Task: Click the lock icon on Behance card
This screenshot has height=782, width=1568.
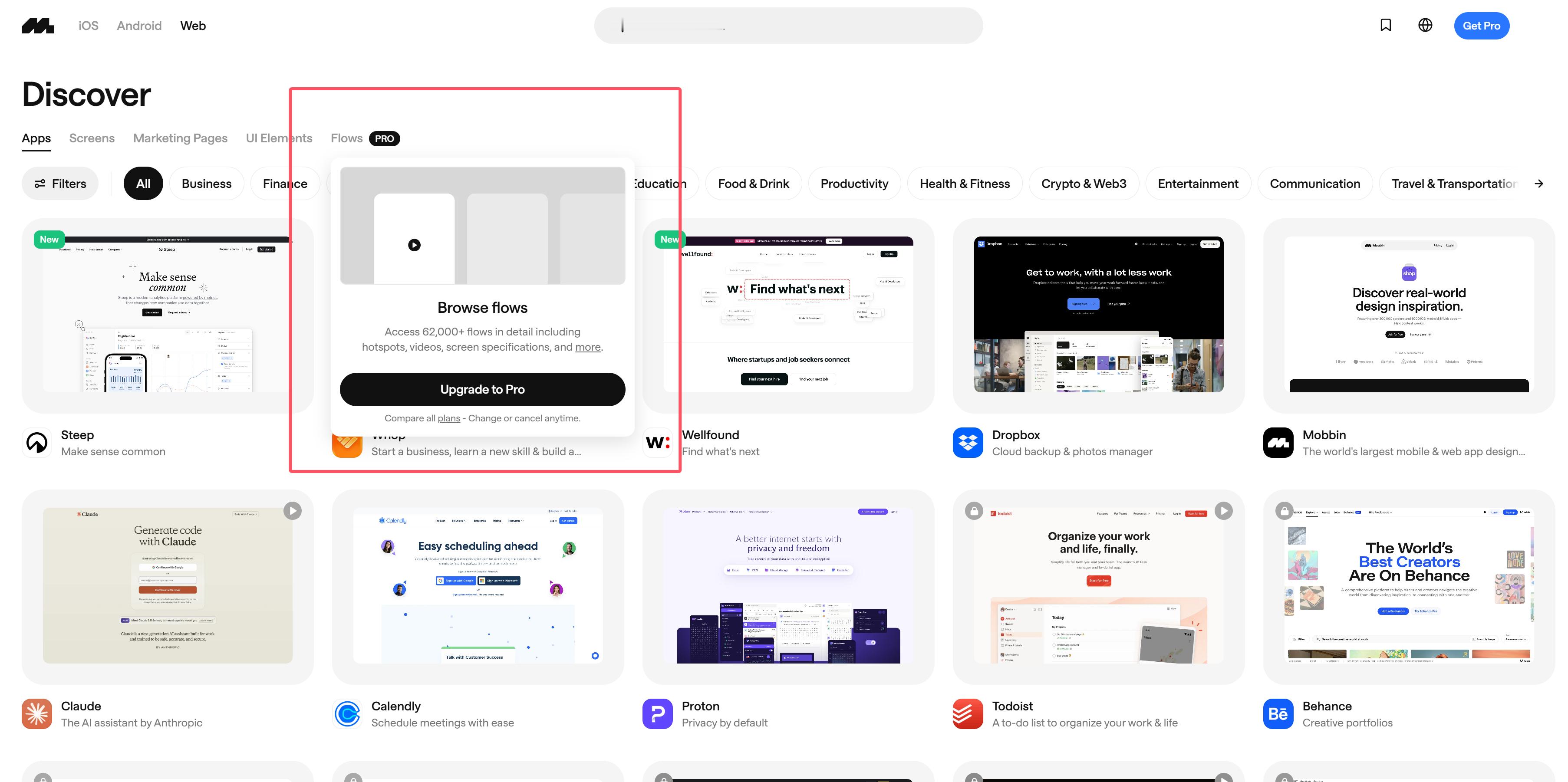Action: pyautogui.click(x=1285, y=511)
